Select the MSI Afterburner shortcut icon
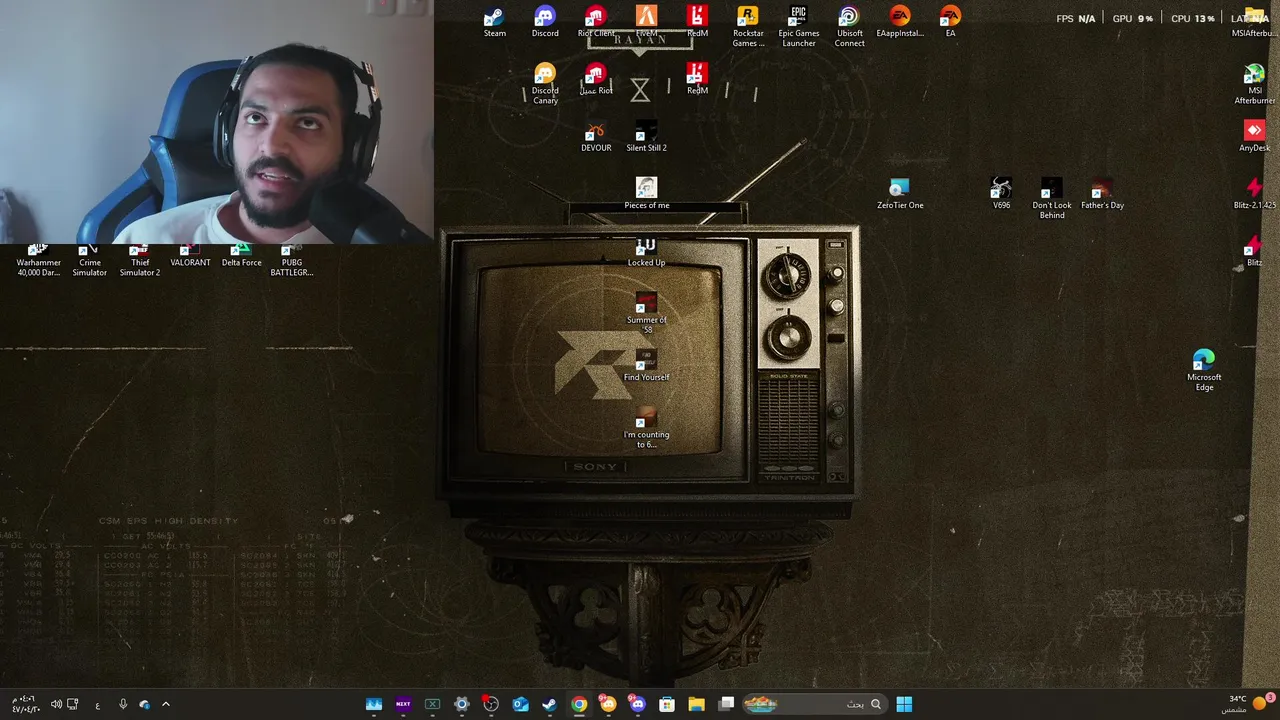 point(1254,84)
